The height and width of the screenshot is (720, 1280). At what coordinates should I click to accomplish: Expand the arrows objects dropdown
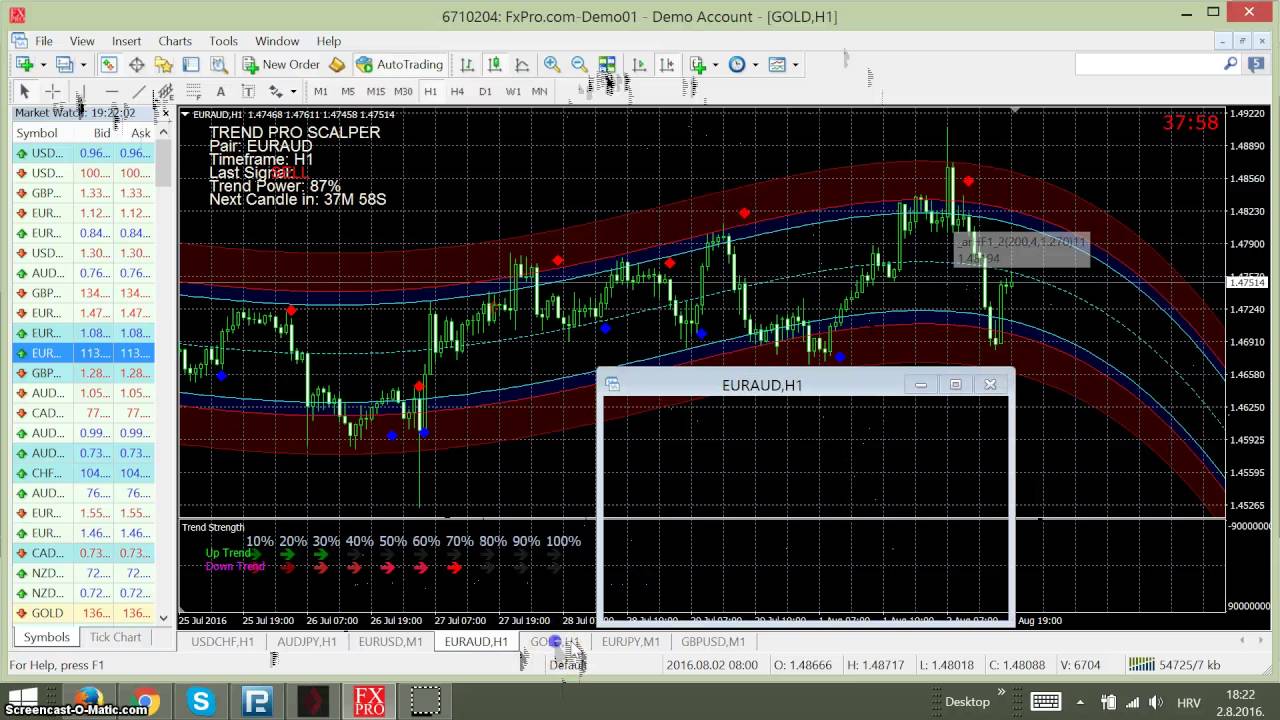tap(292, 91)
